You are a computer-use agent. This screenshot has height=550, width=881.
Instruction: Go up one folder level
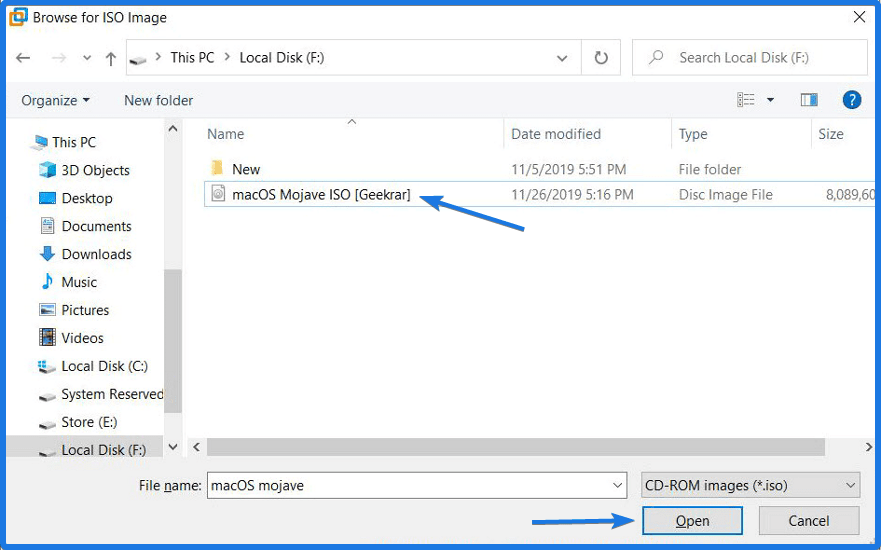coord(111,58)
